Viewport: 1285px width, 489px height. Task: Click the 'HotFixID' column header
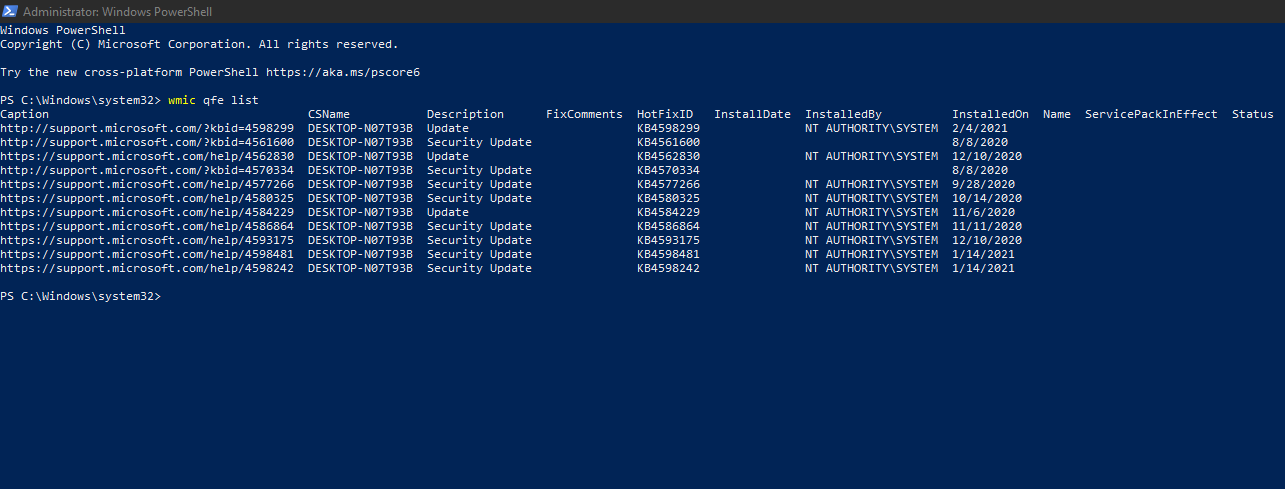pos(665,114)
